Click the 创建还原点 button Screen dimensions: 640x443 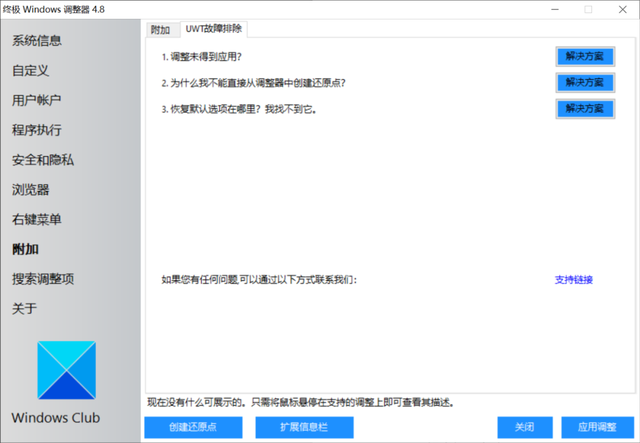click(x=193, y=427)
